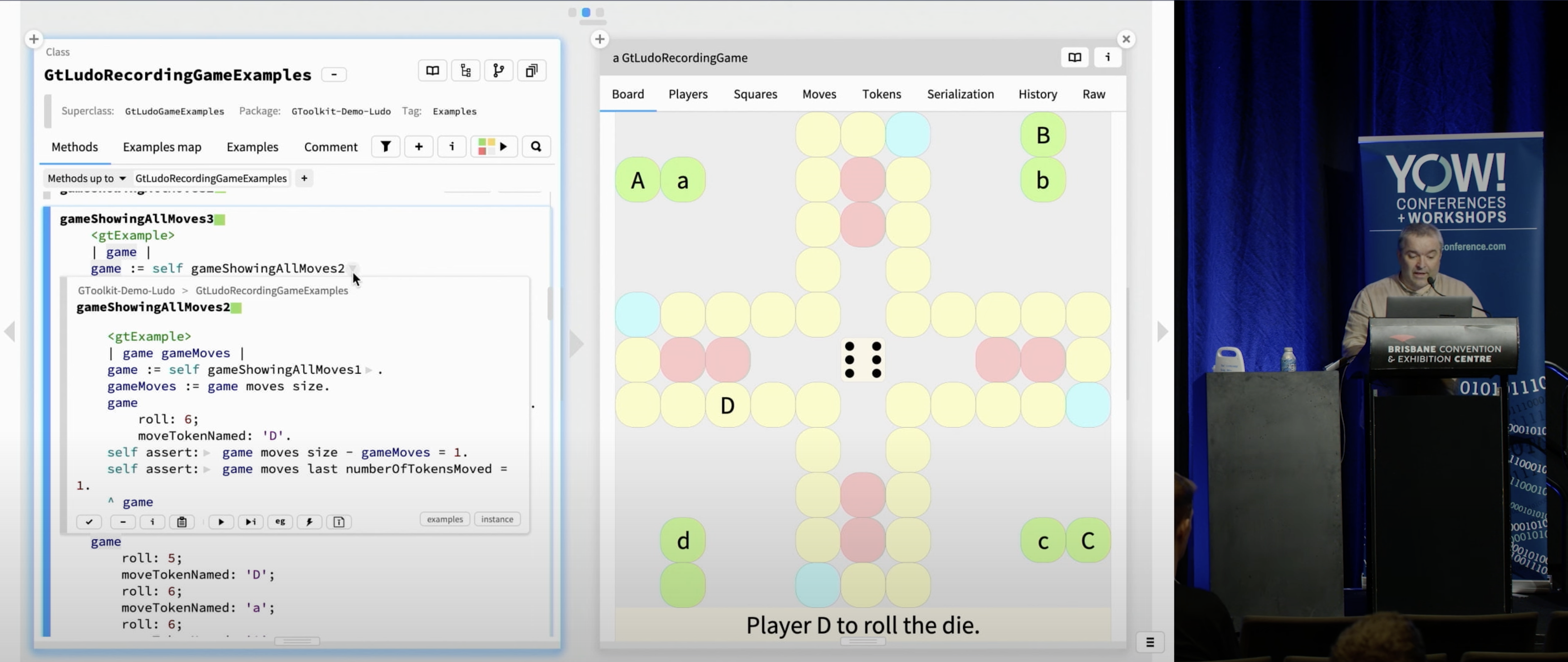Click GtLudoRecordingGameExamples filter field

(211, 178)
